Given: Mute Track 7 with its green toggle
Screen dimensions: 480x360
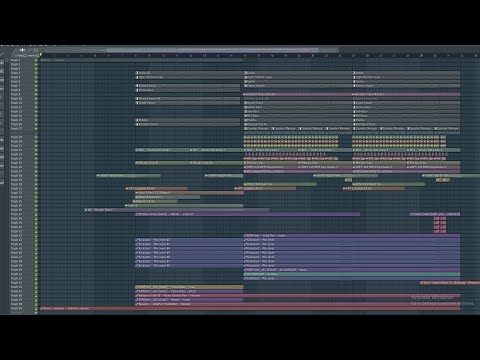Looking at the screenshot, I should [x=36, y=86].
